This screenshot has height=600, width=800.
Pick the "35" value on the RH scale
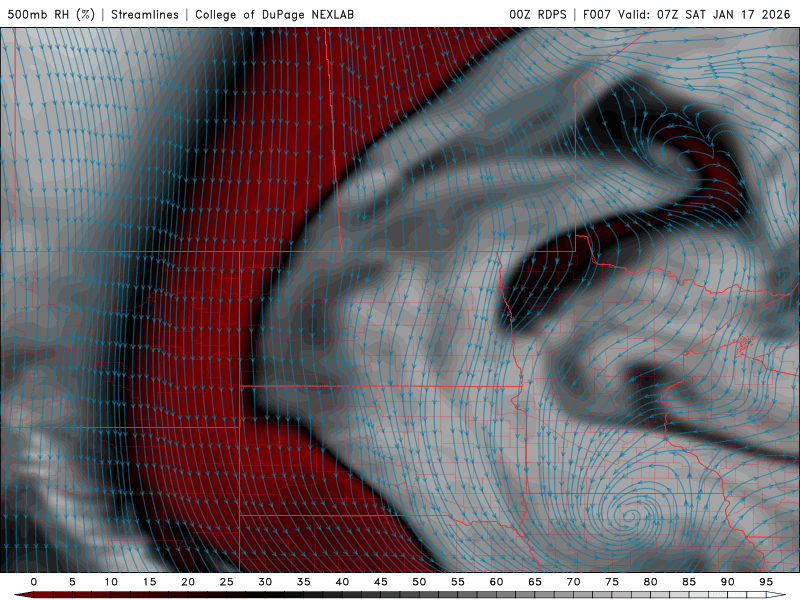(x=304, y=582)
